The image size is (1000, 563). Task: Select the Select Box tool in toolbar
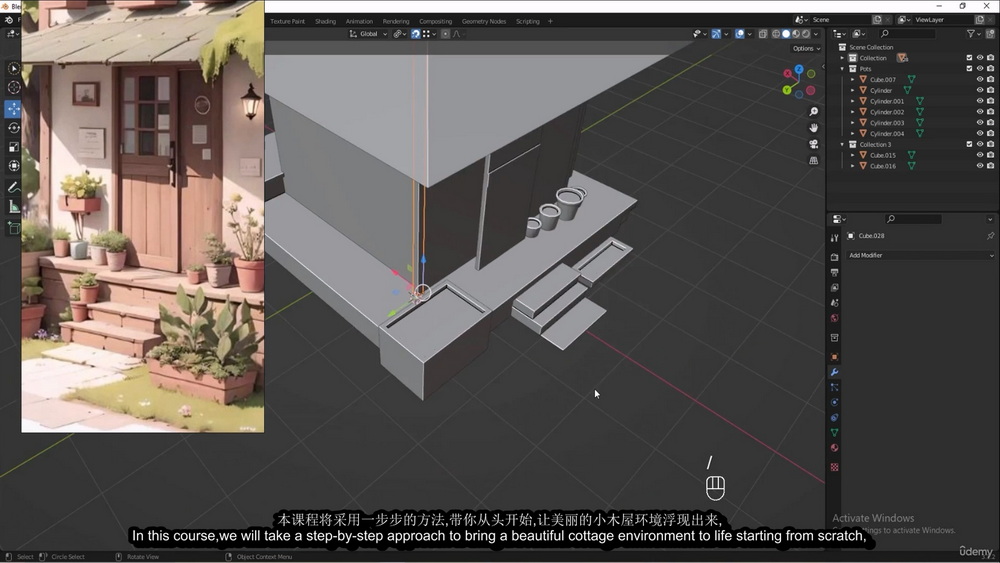point(13,68)
